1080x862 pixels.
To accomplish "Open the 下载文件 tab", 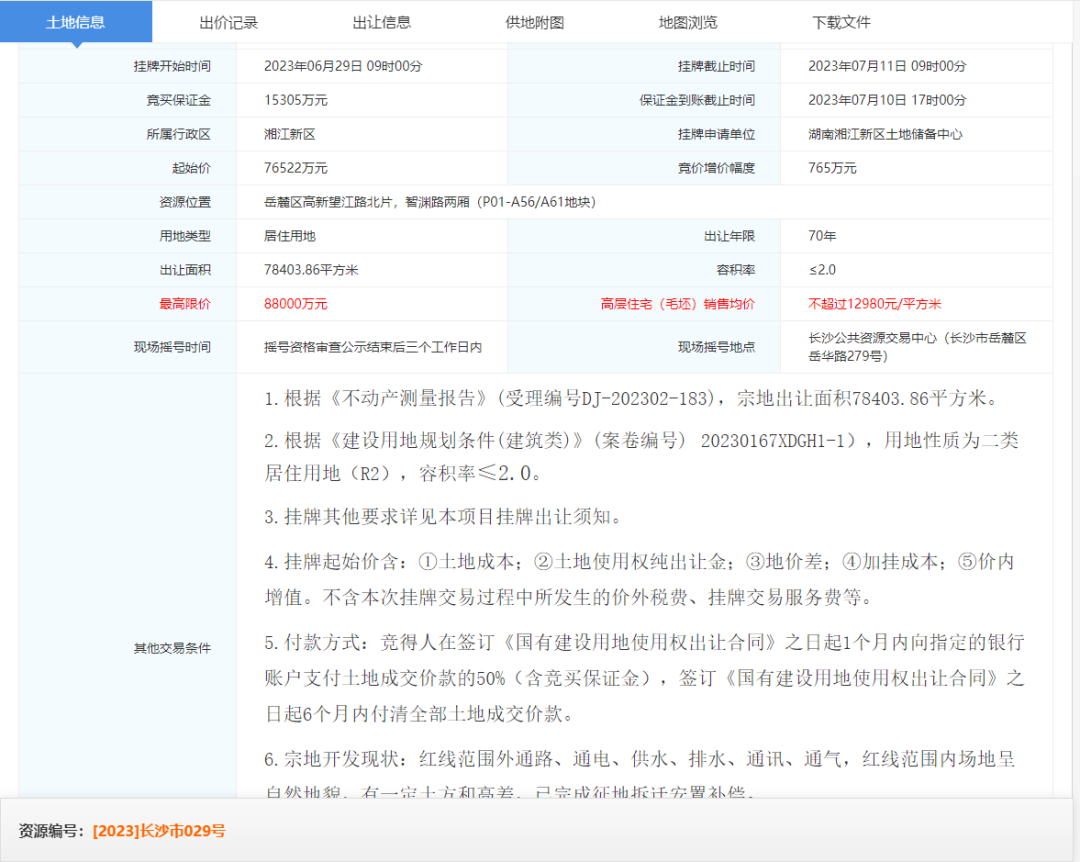I will point(841,22).
